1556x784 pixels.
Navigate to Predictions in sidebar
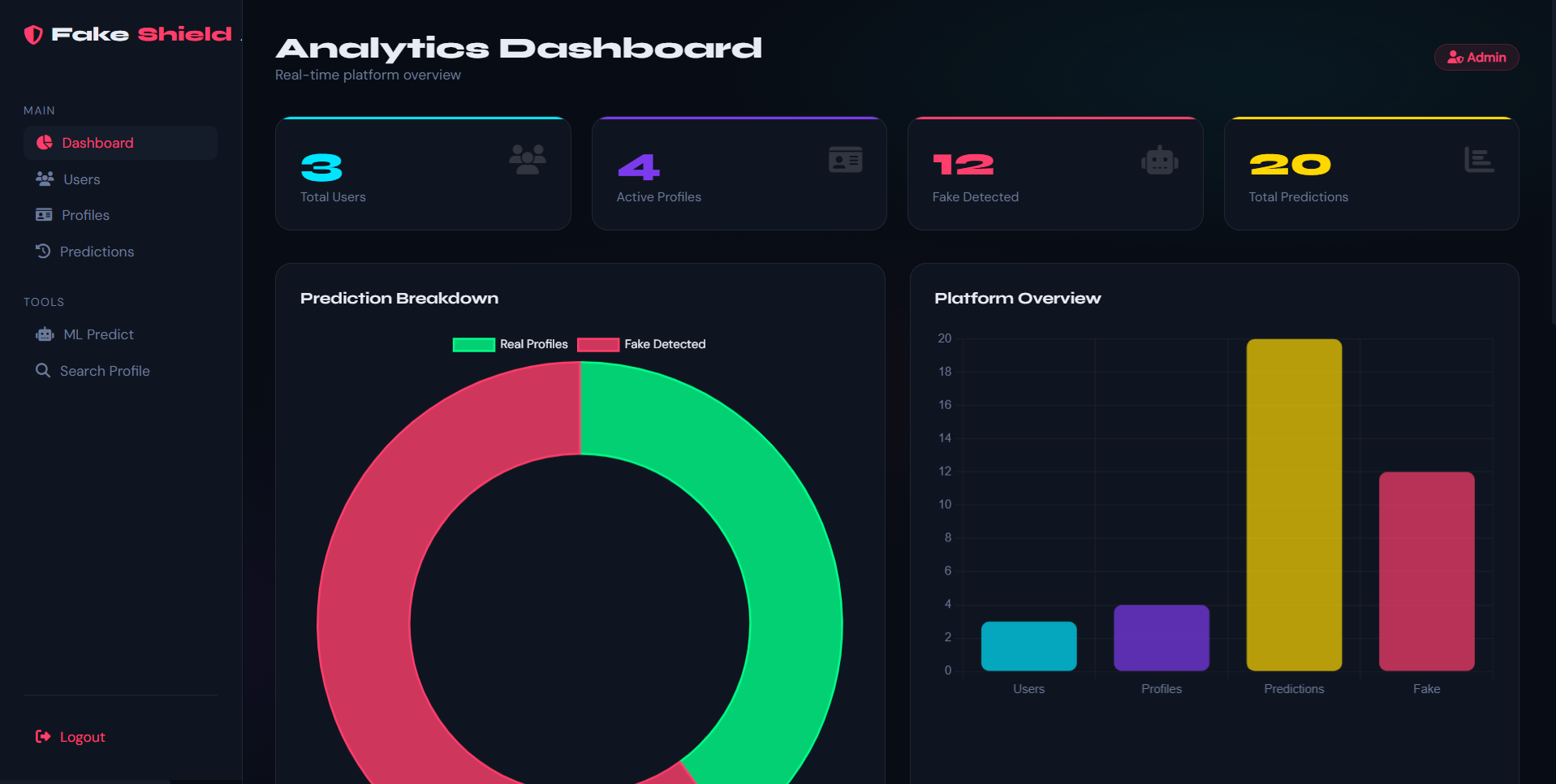click(x=120, y=252)
